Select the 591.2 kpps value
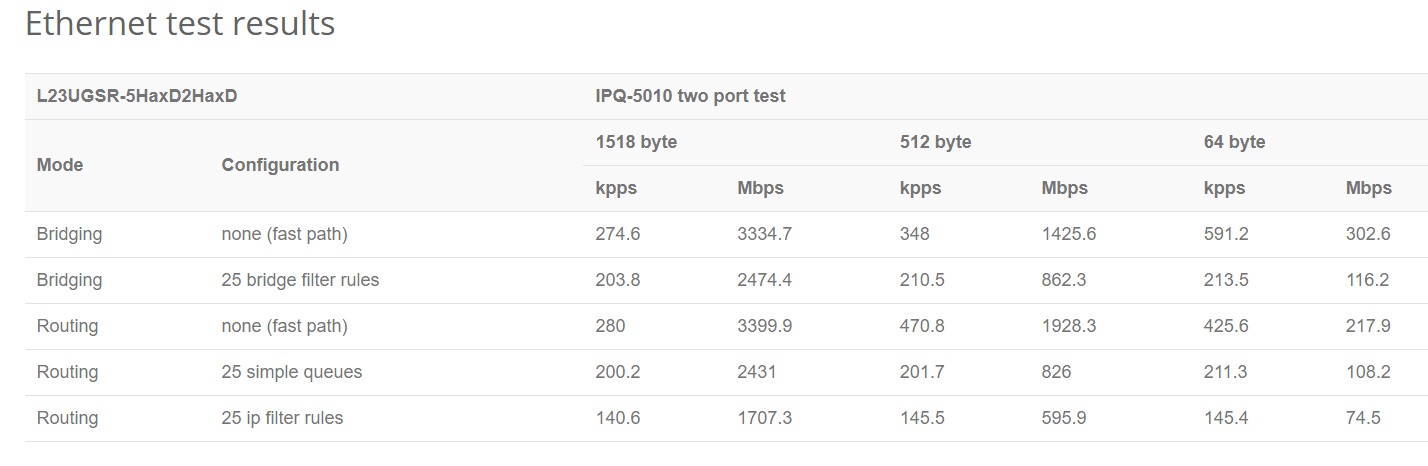The width and height of the screenshot is (1428, 466). 1226,234
